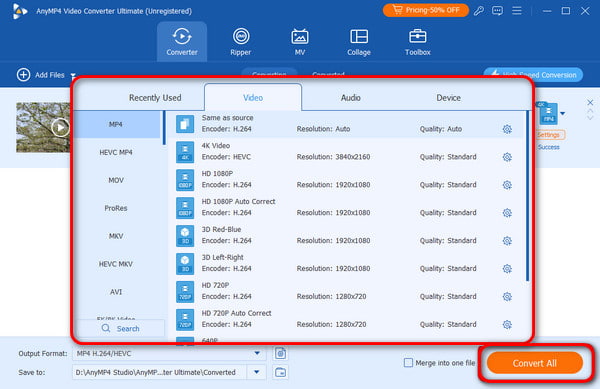This screenshot has height=389, width=600.
Task: Expand the file format dropdown arrow
Action: [562, 114]
